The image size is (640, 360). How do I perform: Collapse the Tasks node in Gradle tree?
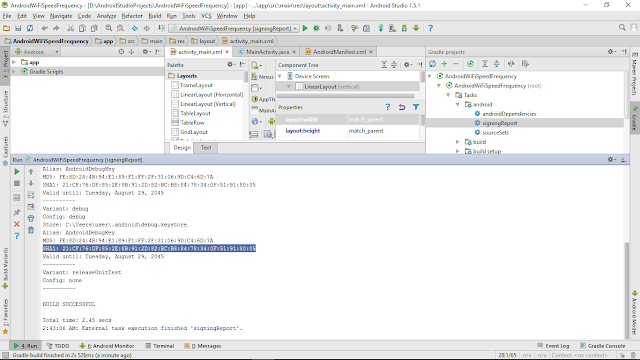[448, 95]
